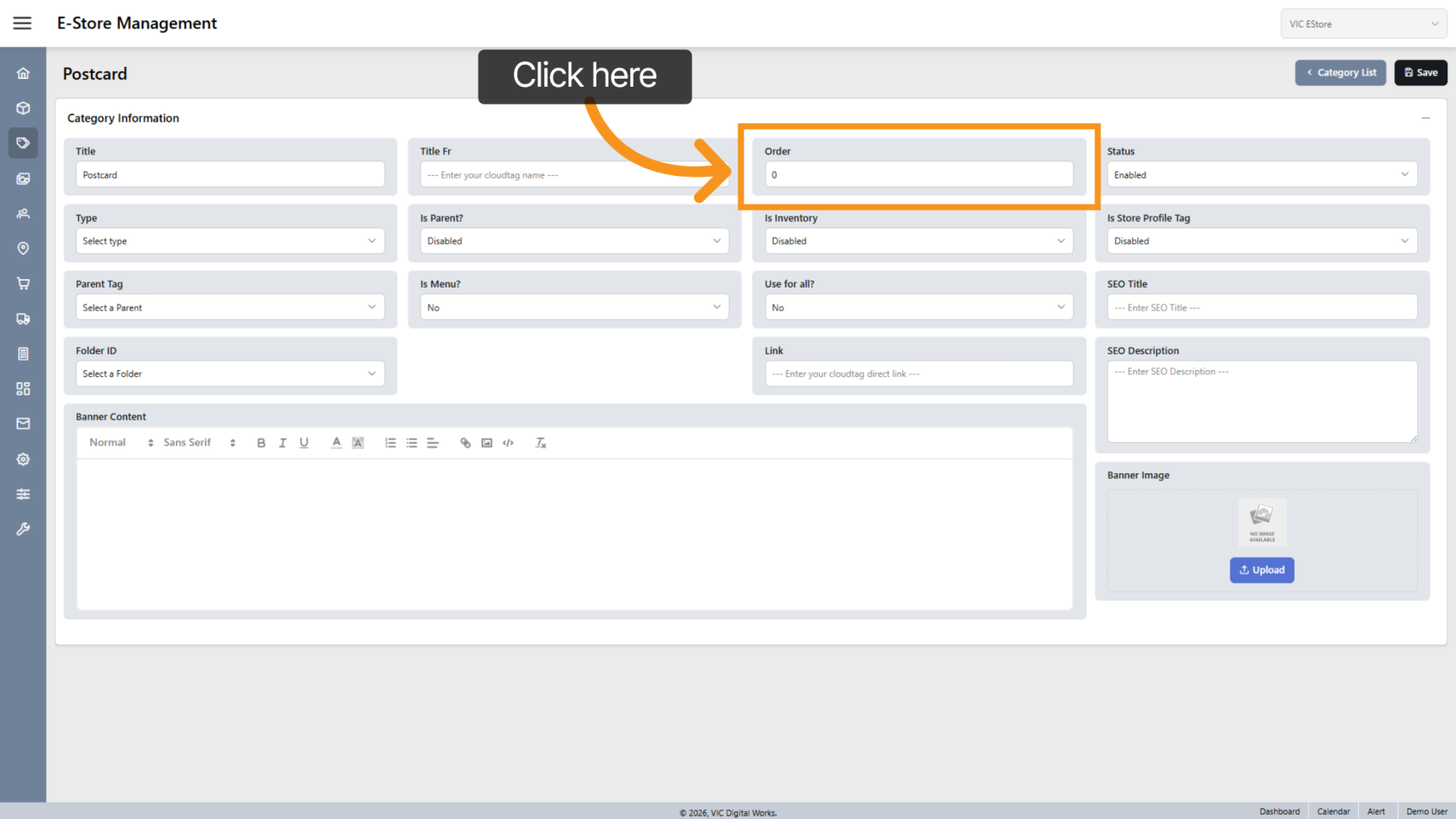The width and height of the screenshot is (1456, 819).
Task: Expand the Type select dropdown
Action: (x=230, y=241)
